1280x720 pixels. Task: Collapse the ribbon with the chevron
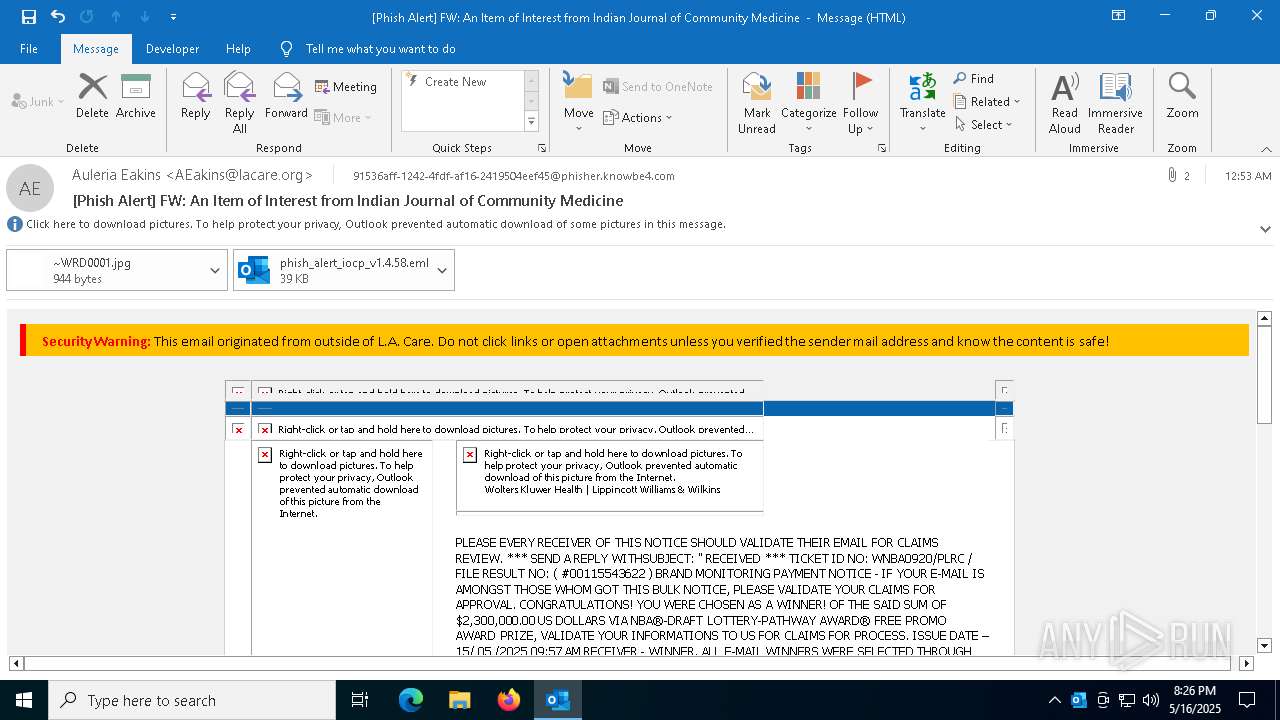[1266, 149]
